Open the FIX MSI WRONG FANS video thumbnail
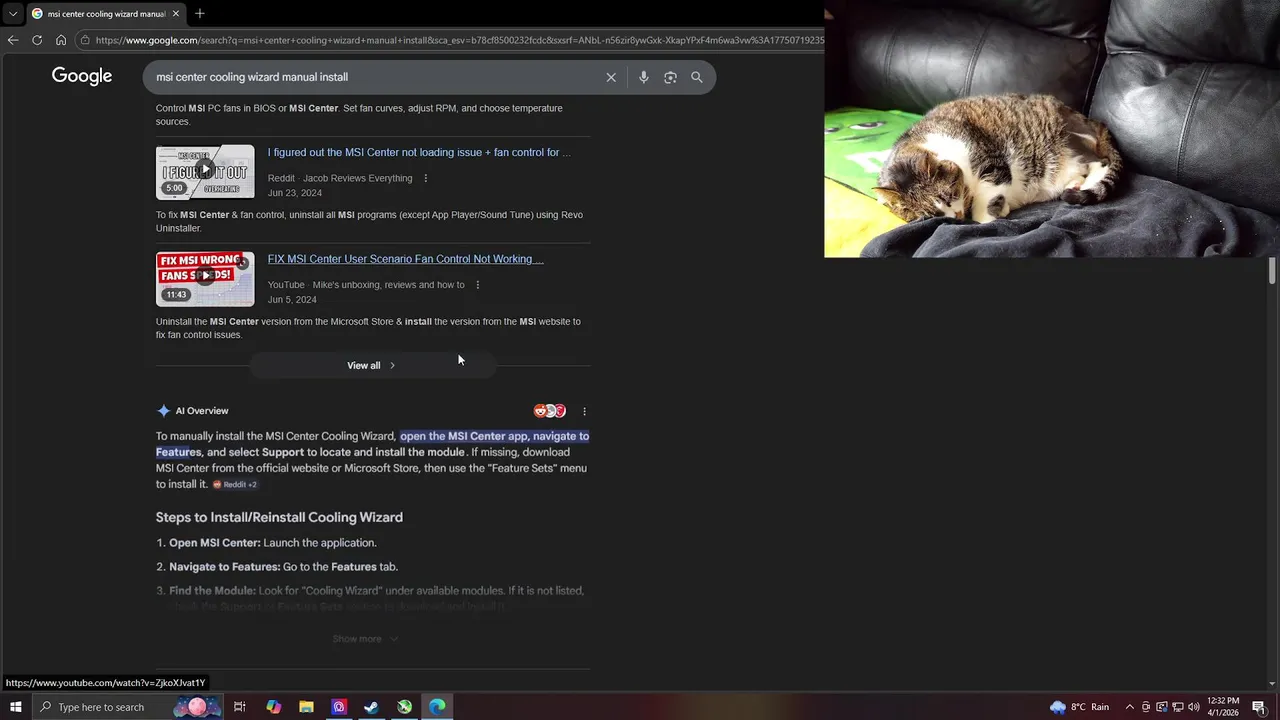Image resolution: width=1280 pixels, height=720 pixels. (x=205, y=278)
